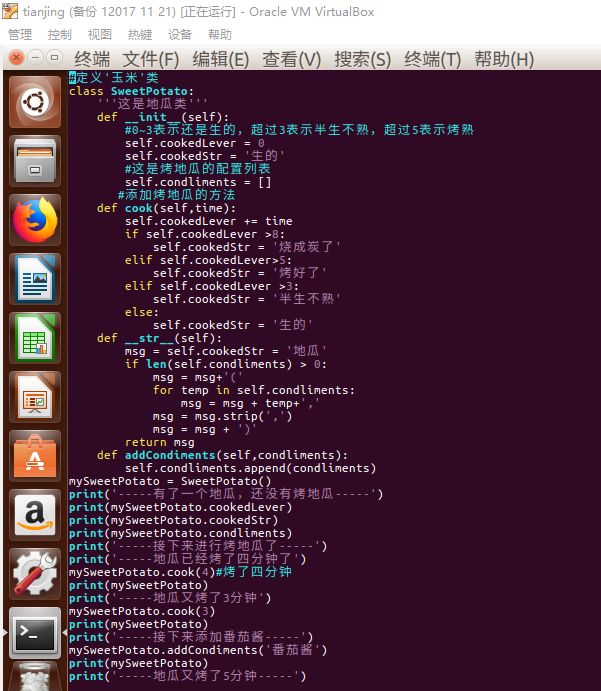
Task: Click 'for temp in self.condiments:' line
Action: [x=253, y=390]
